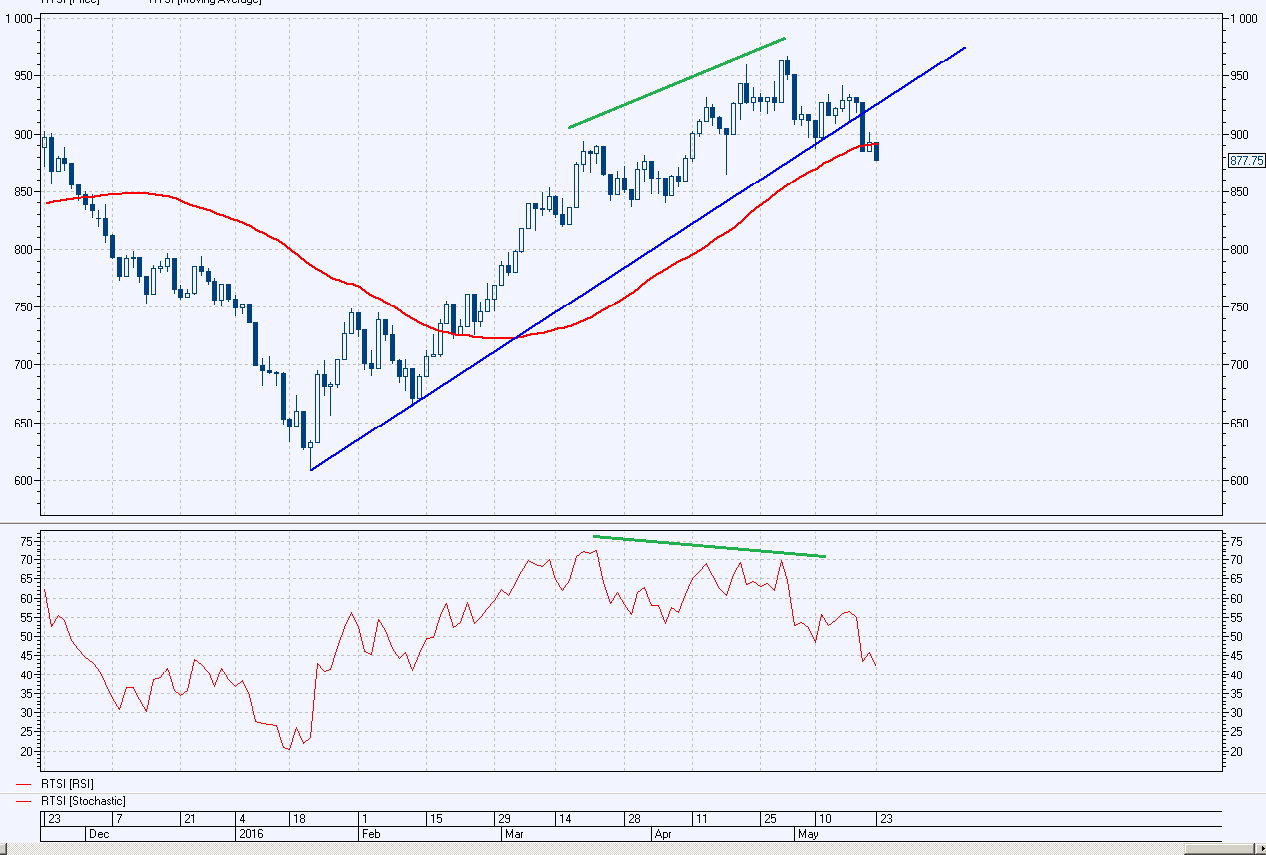Viewport: 1266px width, 855px height.
Task: Click the 877.75 current price tag
Action: (x=1246, y=160)
